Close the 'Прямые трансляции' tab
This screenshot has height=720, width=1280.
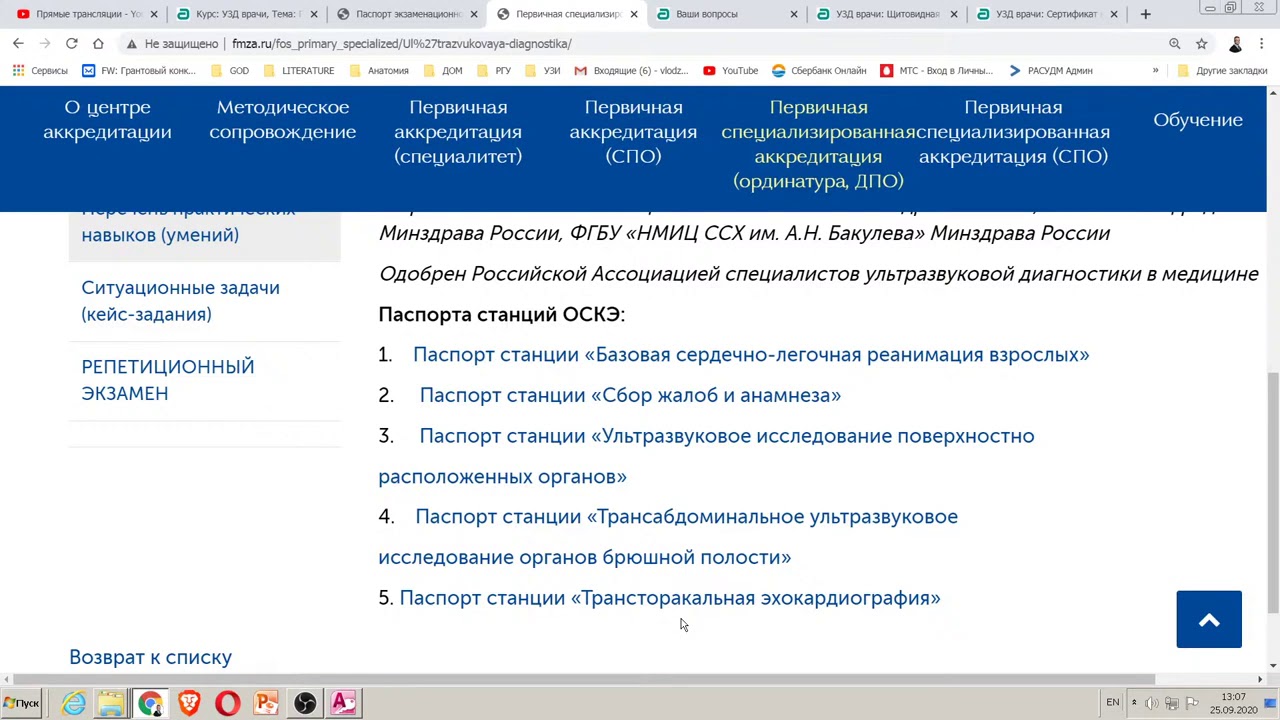[154, 14]
